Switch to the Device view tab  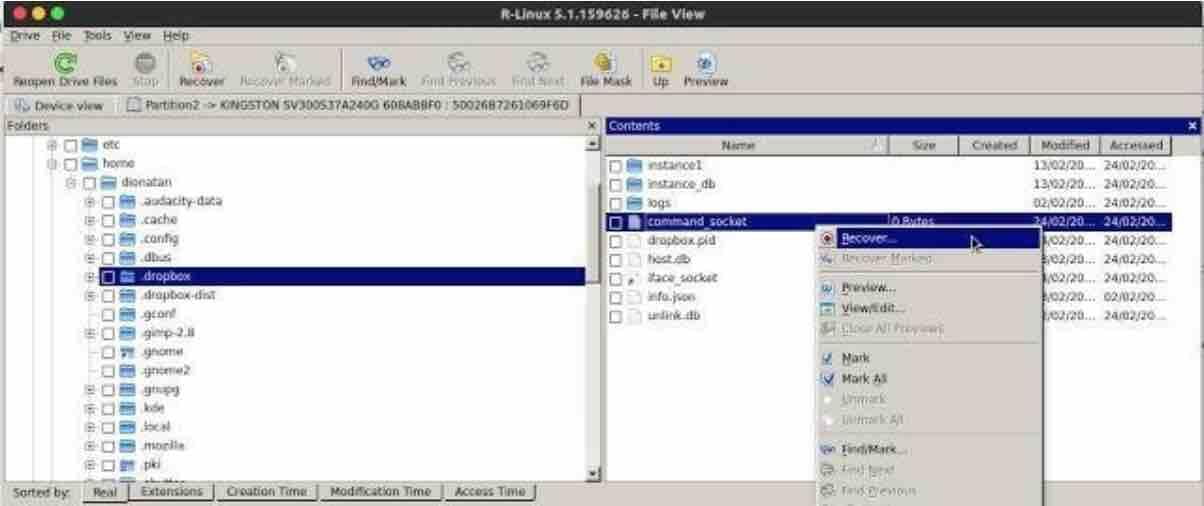coord(59,105)
